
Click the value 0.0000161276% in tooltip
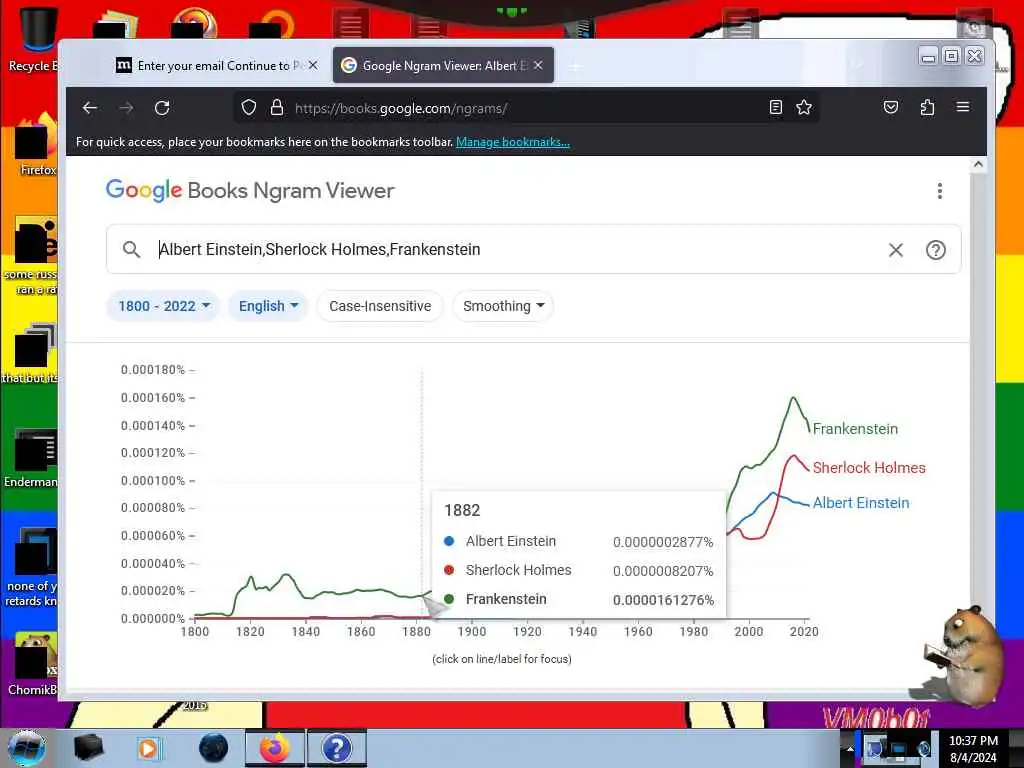coord(664,600)
